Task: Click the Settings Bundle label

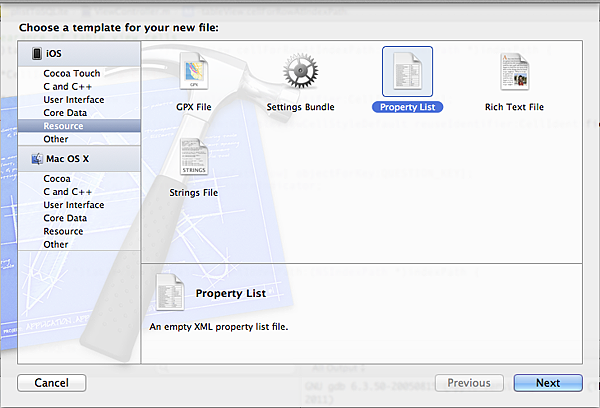Action: [300, 107]
